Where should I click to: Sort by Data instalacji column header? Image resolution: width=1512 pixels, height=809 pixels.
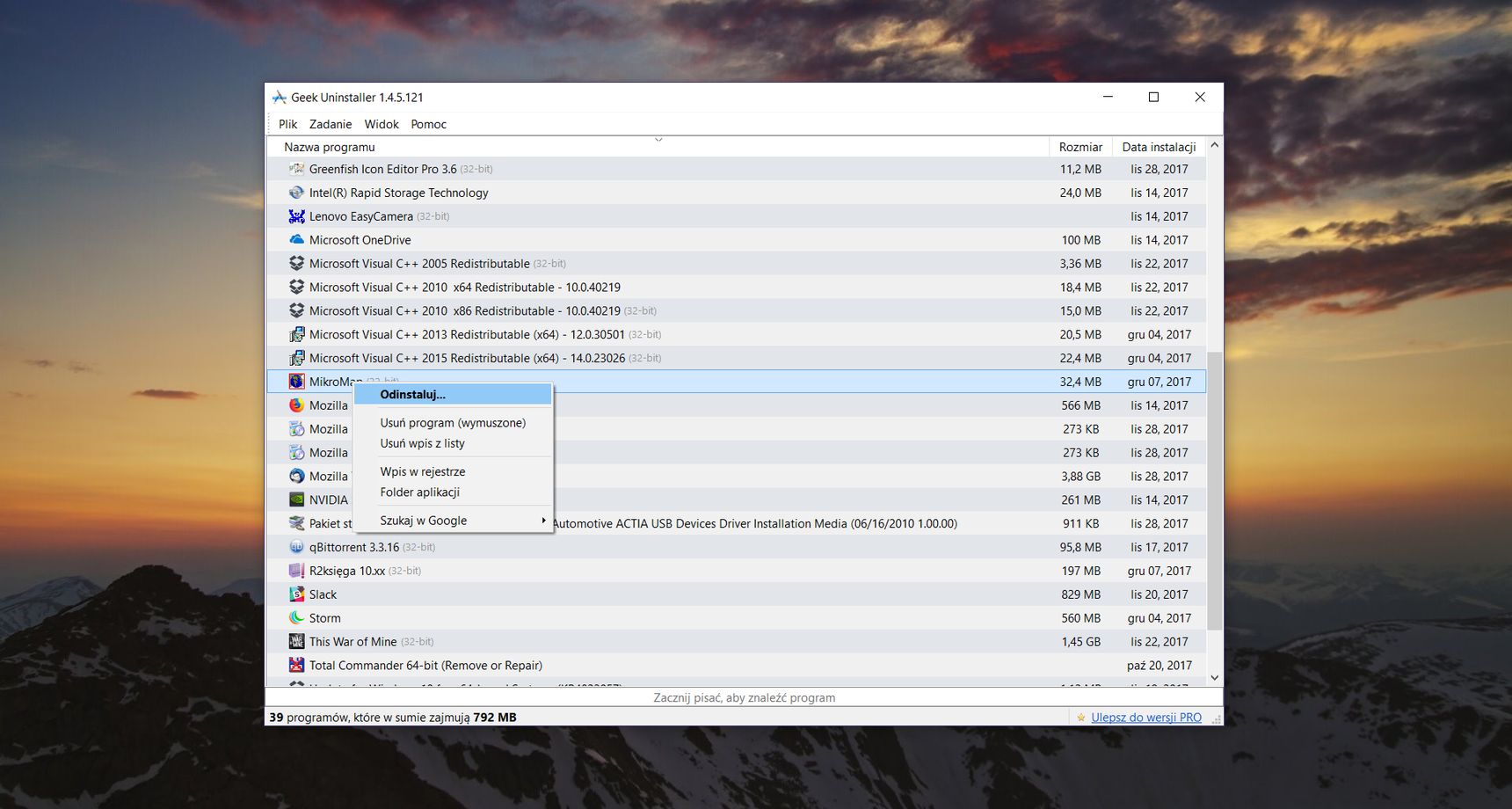coord(1159,147)
